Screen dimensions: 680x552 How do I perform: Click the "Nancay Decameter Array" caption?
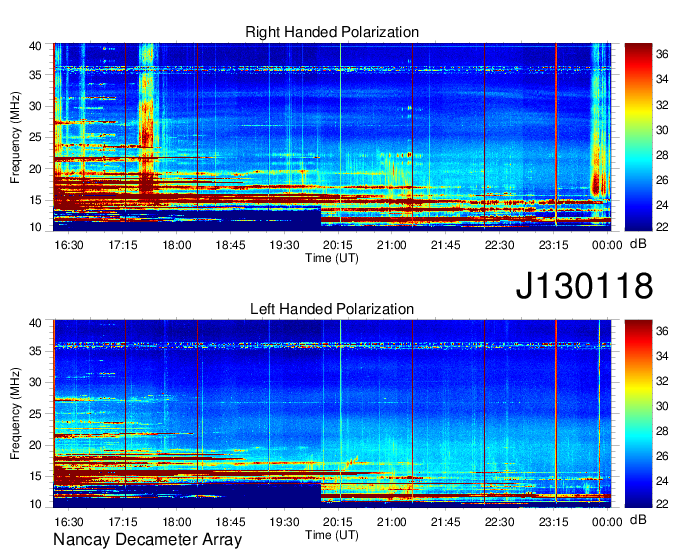point(147,540)
